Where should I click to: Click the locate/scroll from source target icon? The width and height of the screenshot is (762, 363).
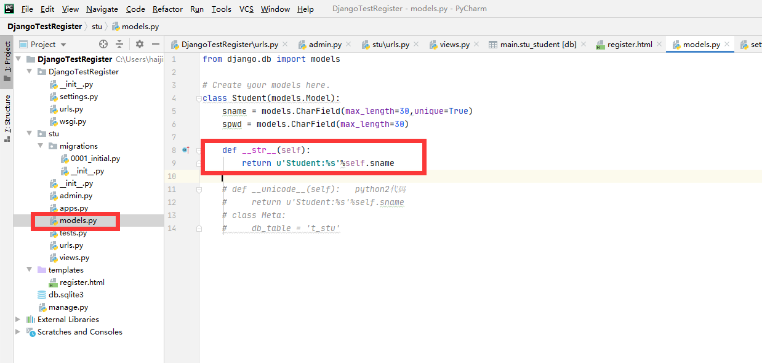(x=103, y=44)
